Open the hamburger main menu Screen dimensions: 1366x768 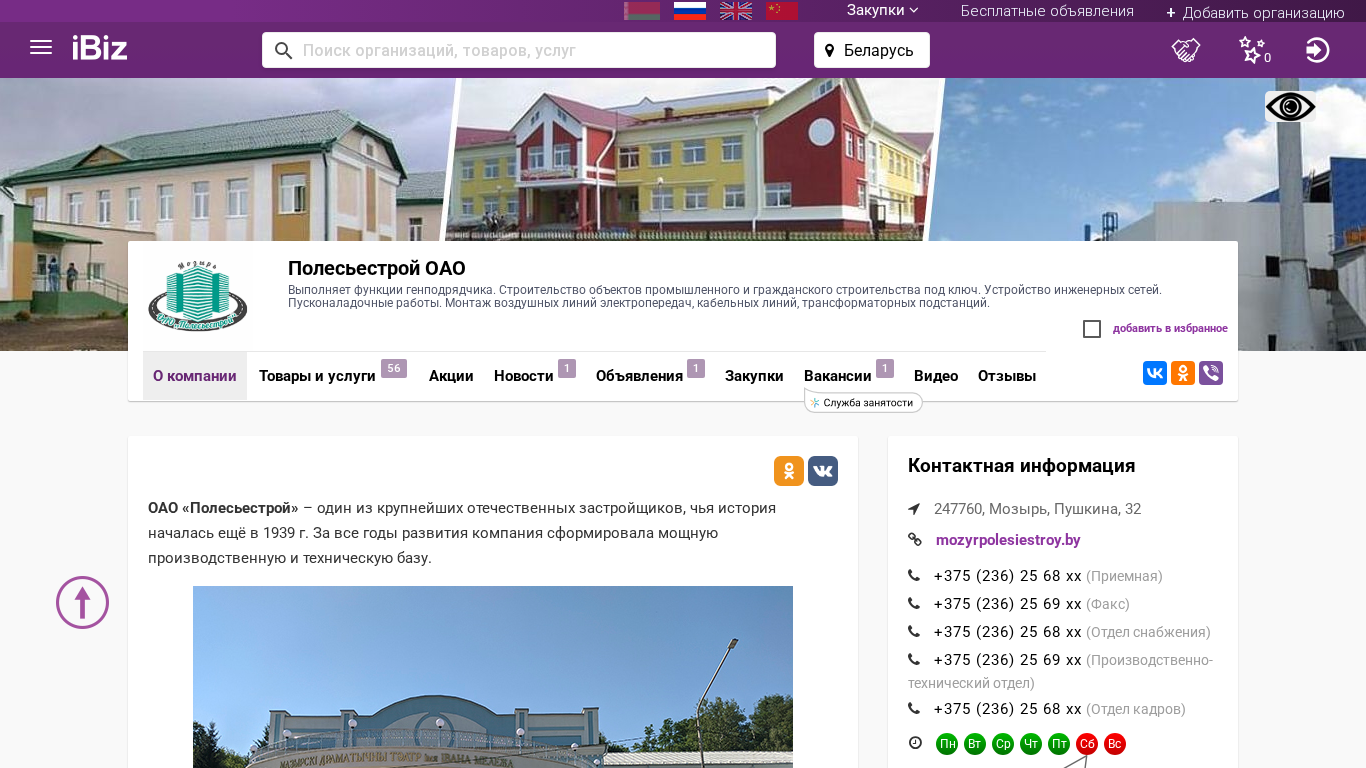(41, 47)
